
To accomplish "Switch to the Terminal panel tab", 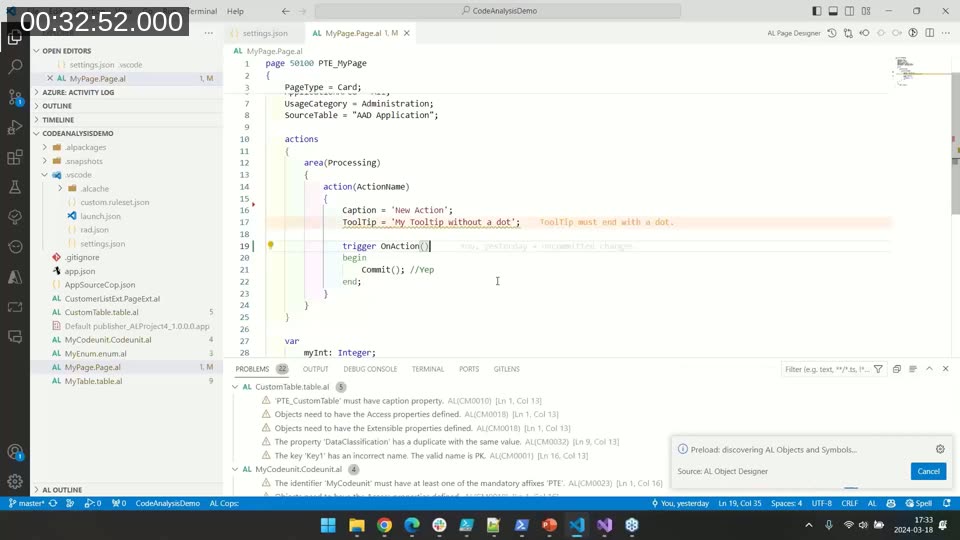I will [x=427, y=369].
